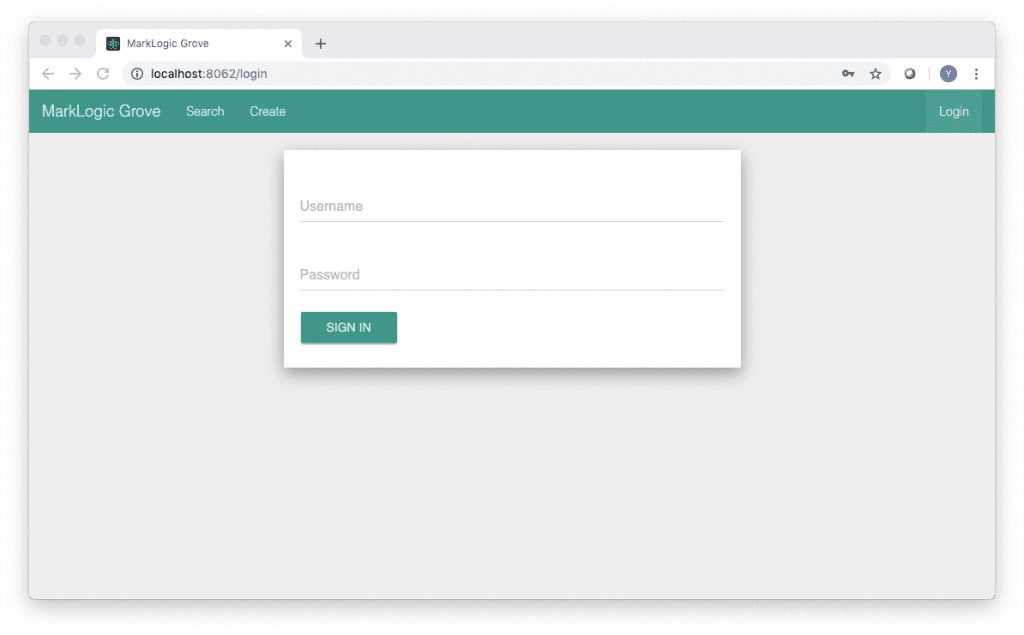This screenshot has width=1024, height=635.
Task: Click the yellow minimize window button
Action: (x=63, y=41)
